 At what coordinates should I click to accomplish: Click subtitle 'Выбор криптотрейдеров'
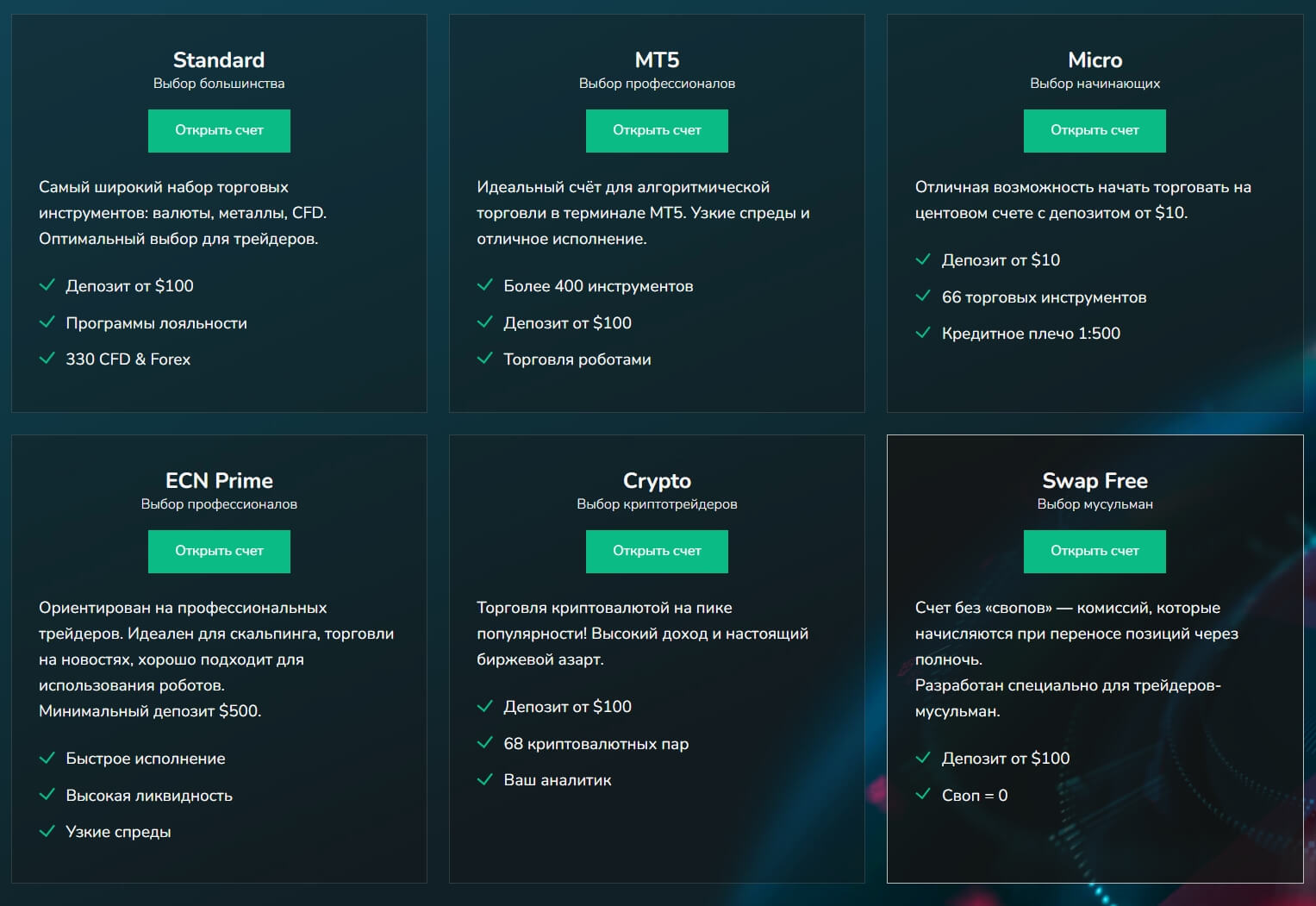657,504
